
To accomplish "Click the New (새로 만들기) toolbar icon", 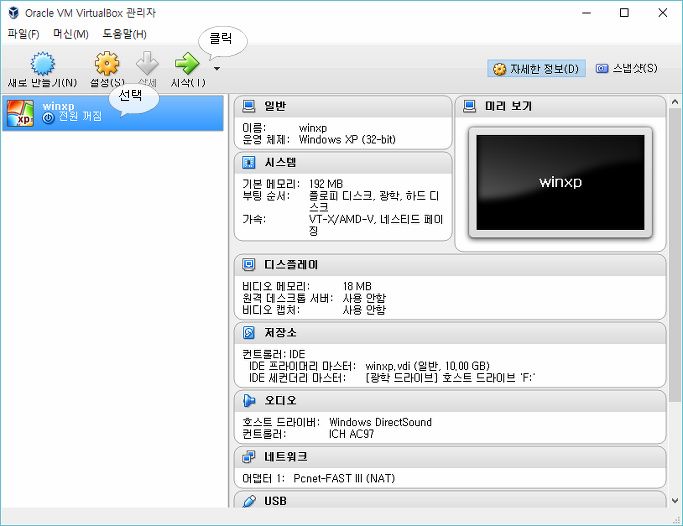I will click(42, 64).
